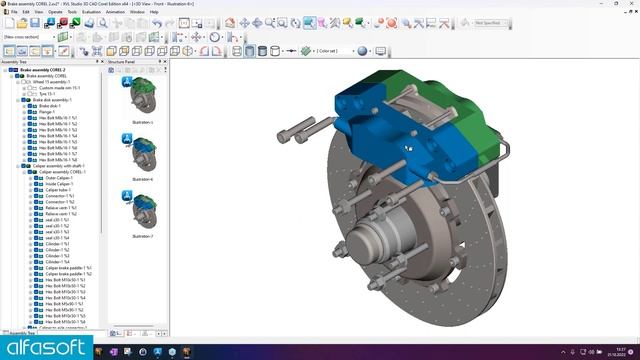Open the File menu
This screenshot has width=640, height=360.
coord(14,12)
